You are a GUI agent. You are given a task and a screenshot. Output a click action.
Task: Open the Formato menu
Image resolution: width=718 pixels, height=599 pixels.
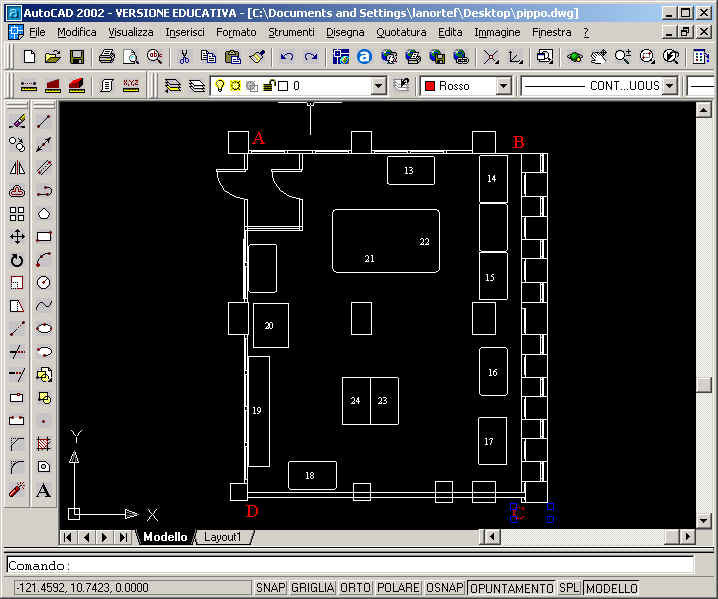pos(236,33)
